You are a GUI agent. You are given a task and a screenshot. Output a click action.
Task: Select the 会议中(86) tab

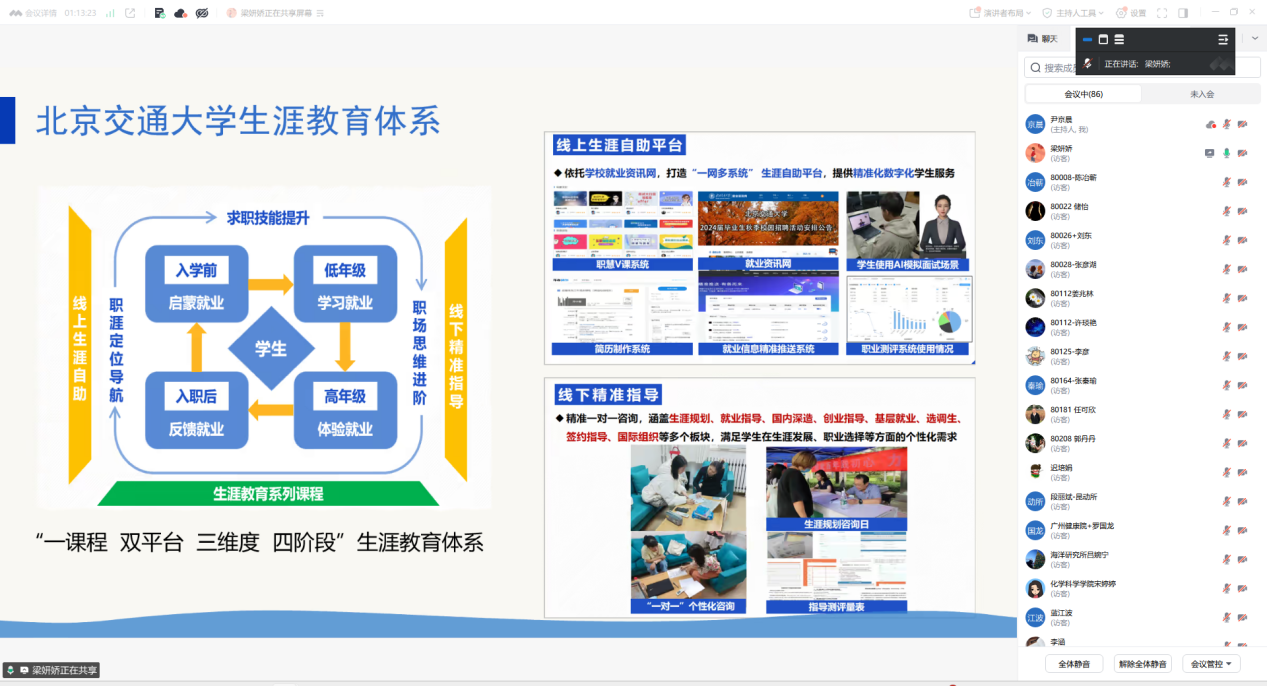pyautogui.click(x=1083, y=94)
